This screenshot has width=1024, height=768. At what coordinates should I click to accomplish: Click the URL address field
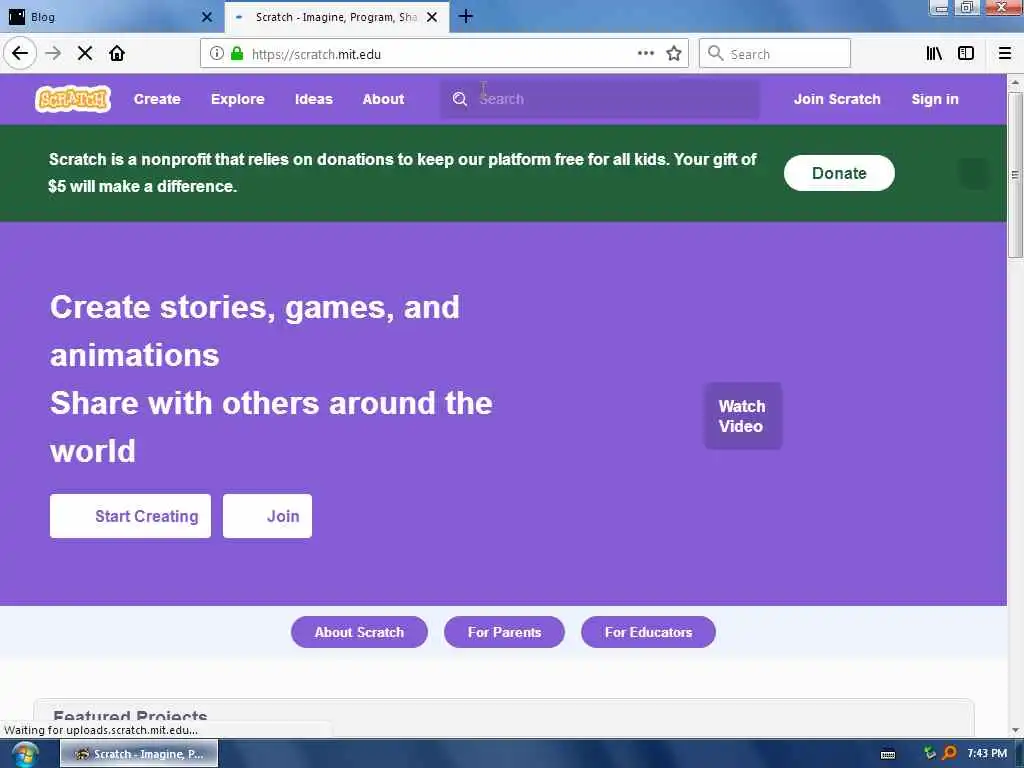[444, 54]
